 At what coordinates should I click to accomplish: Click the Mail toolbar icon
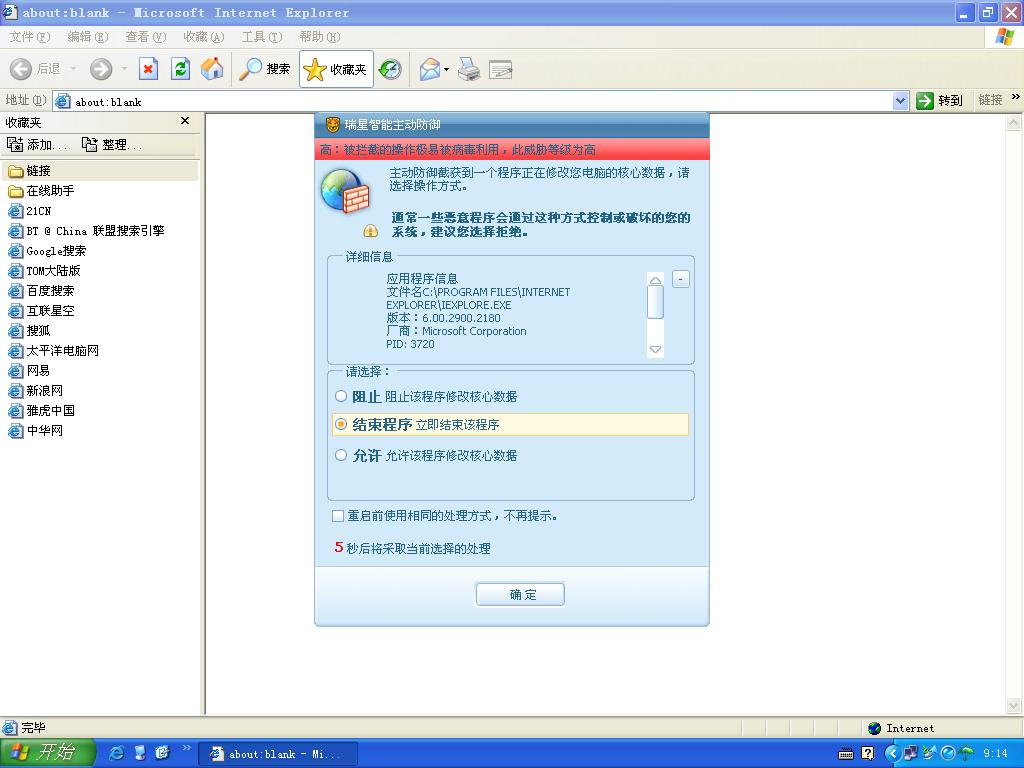(x=430, y=69)
